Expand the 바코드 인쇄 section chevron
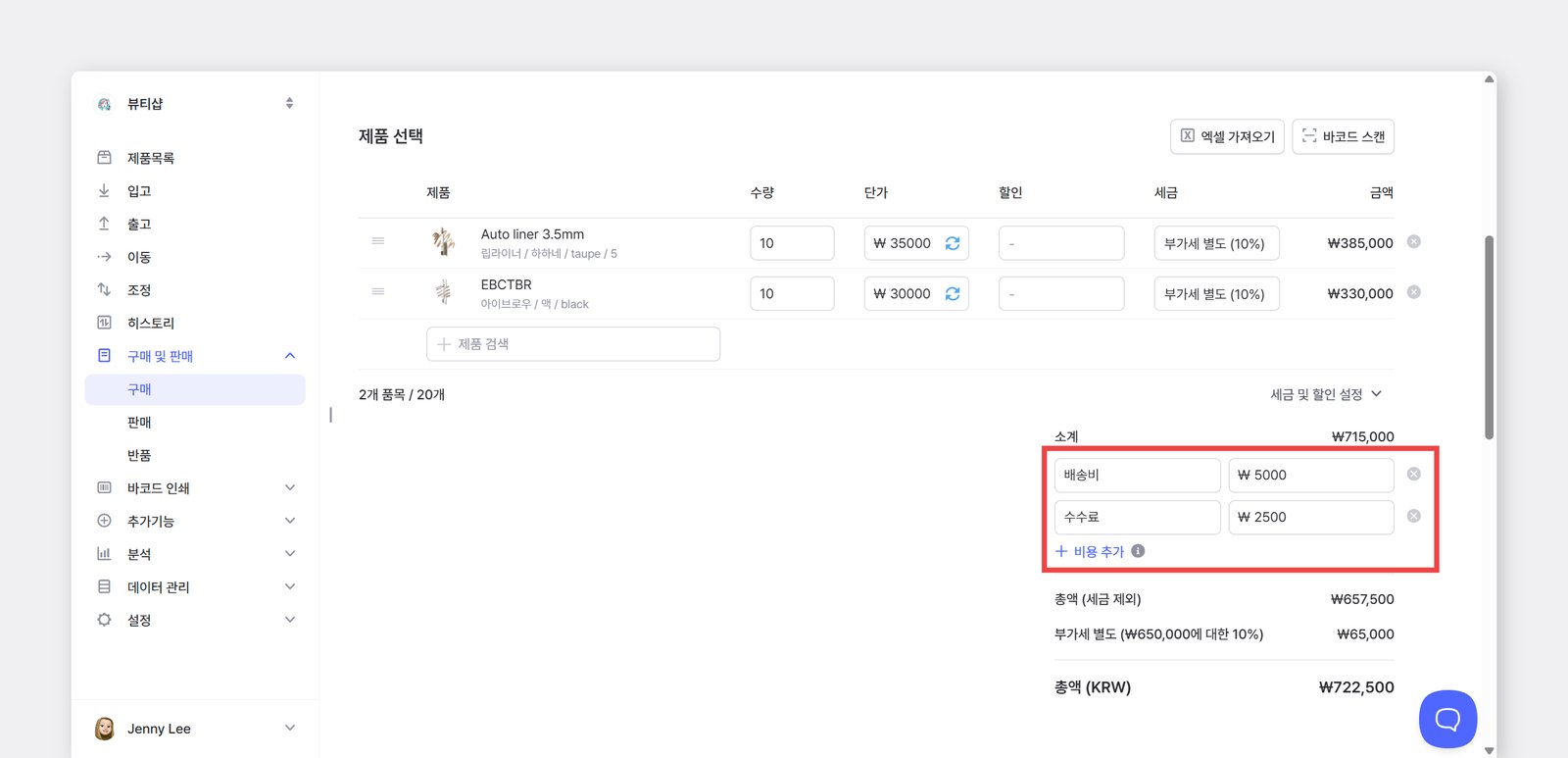The height and width of the screenshot is (758, 1568). point(290,487)
